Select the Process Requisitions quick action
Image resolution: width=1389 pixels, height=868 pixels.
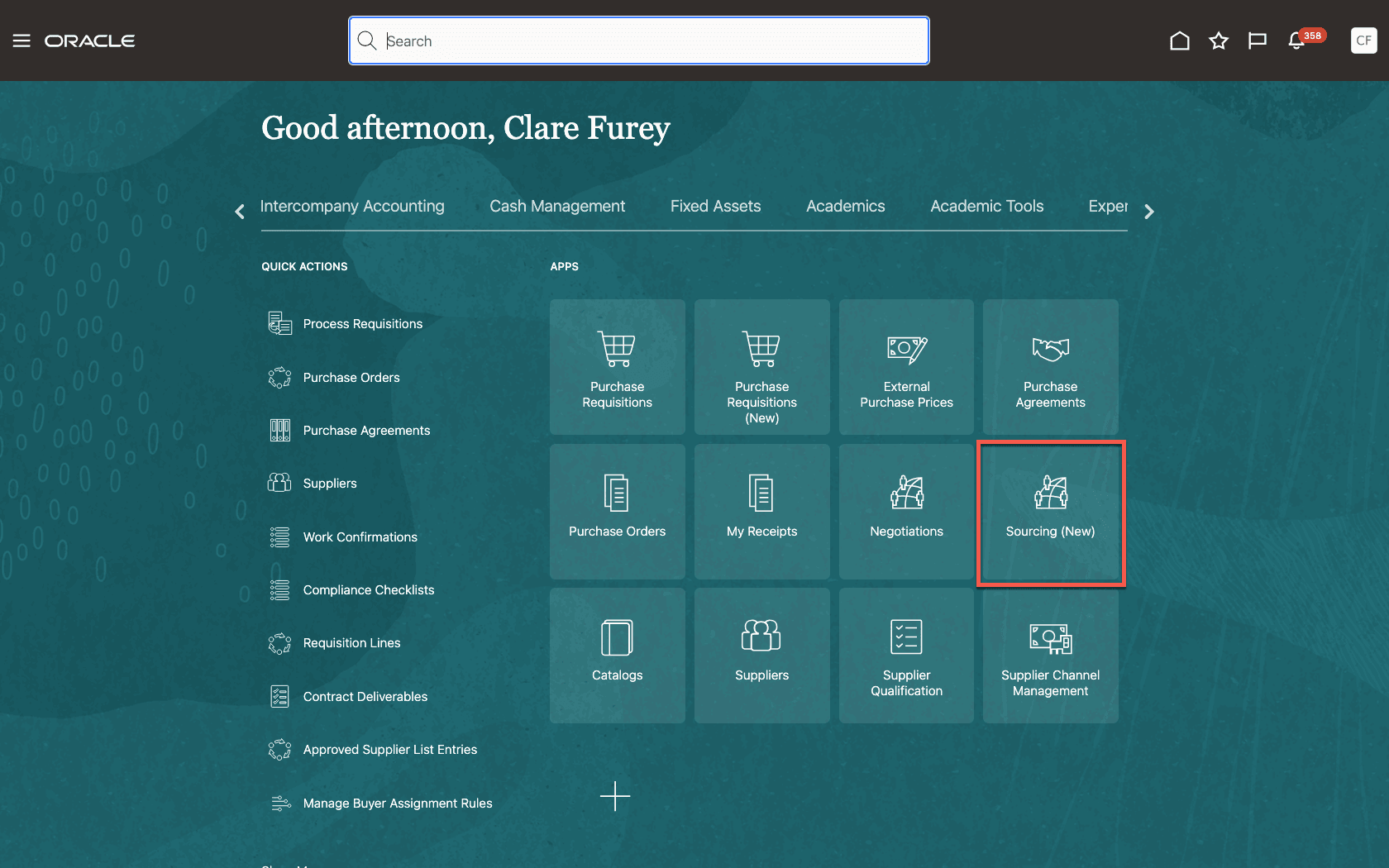tap(362, 323)
